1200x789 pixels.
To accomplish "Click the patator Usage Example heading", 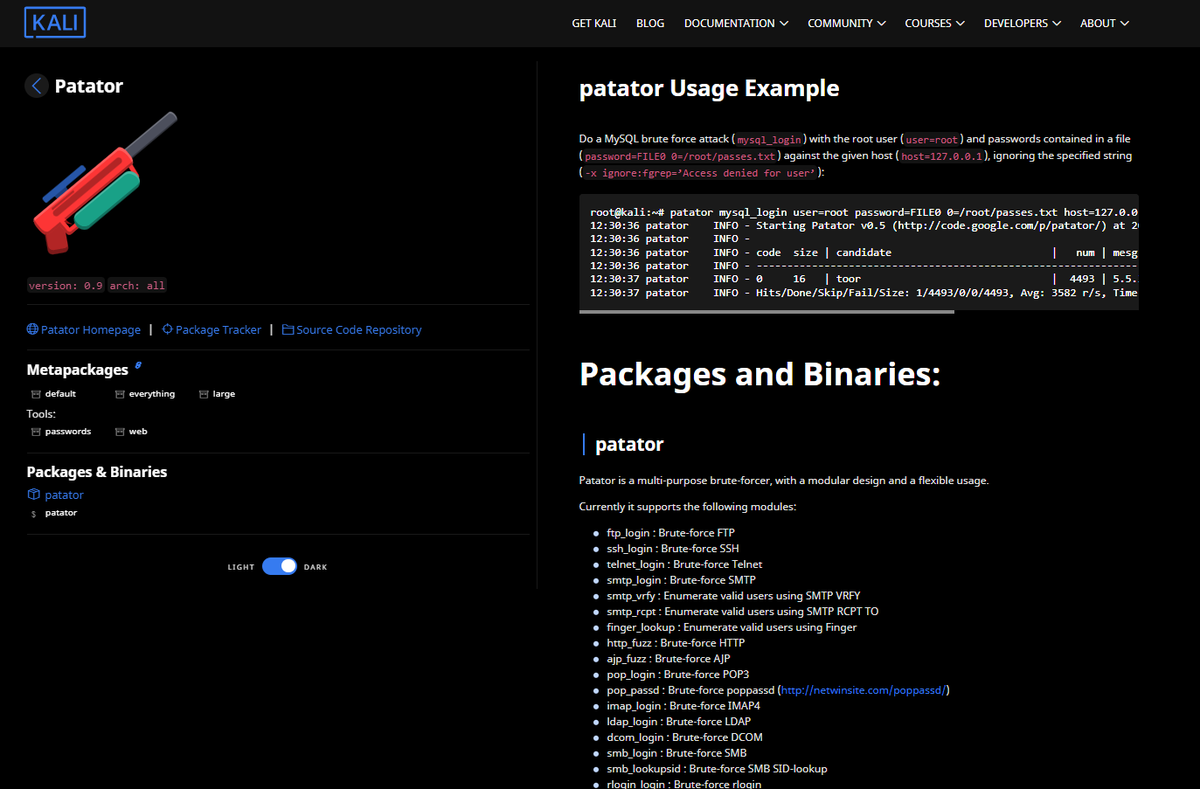I will pos(709,89).
